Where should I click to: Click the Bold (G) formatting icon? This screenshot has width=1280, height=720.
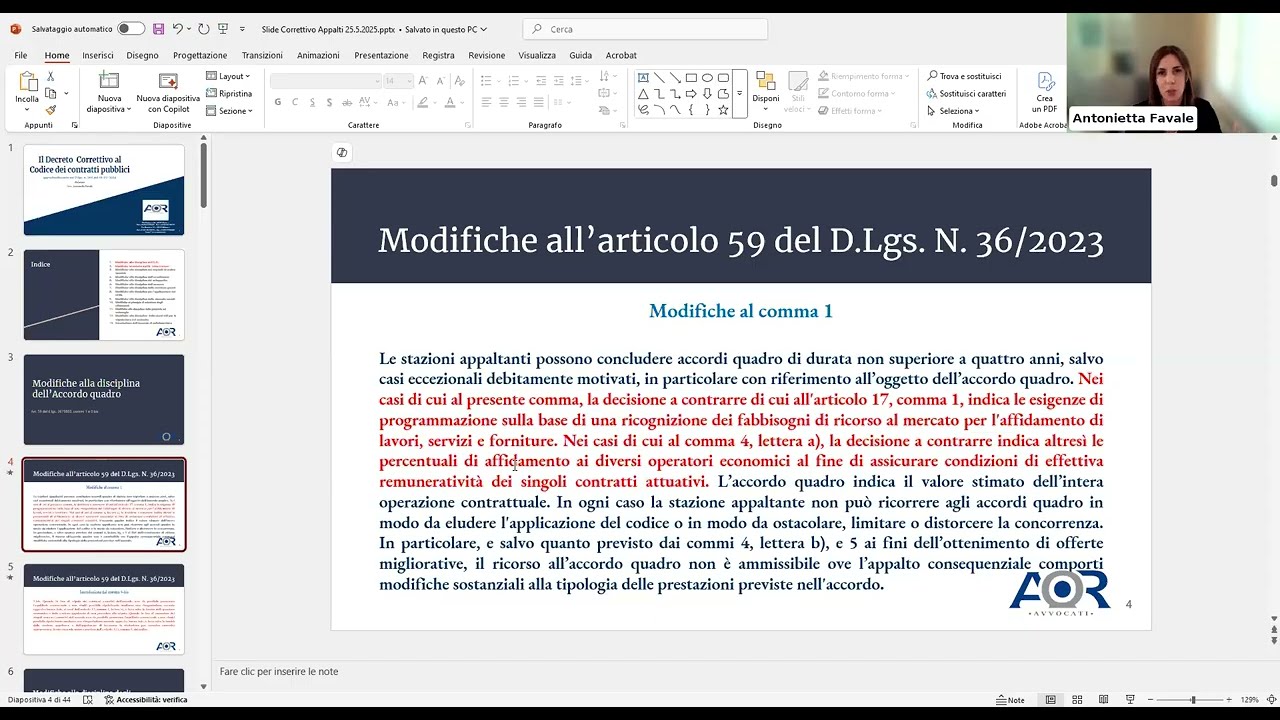pyautogui.click(x=278, y=102)
